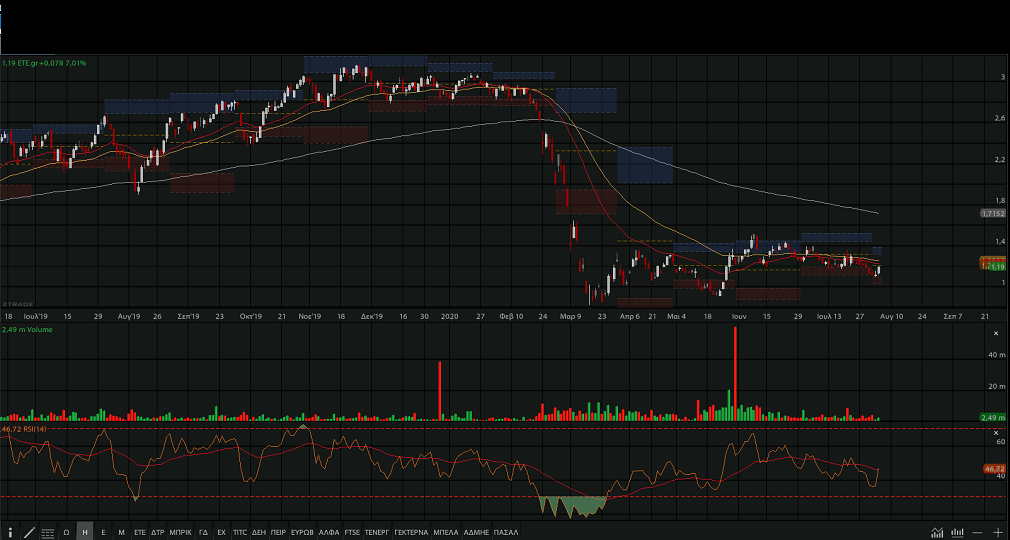This screenshot has width=1010, height=540.
Task: Open the dotted grid list icon
Action: (47, 532)
